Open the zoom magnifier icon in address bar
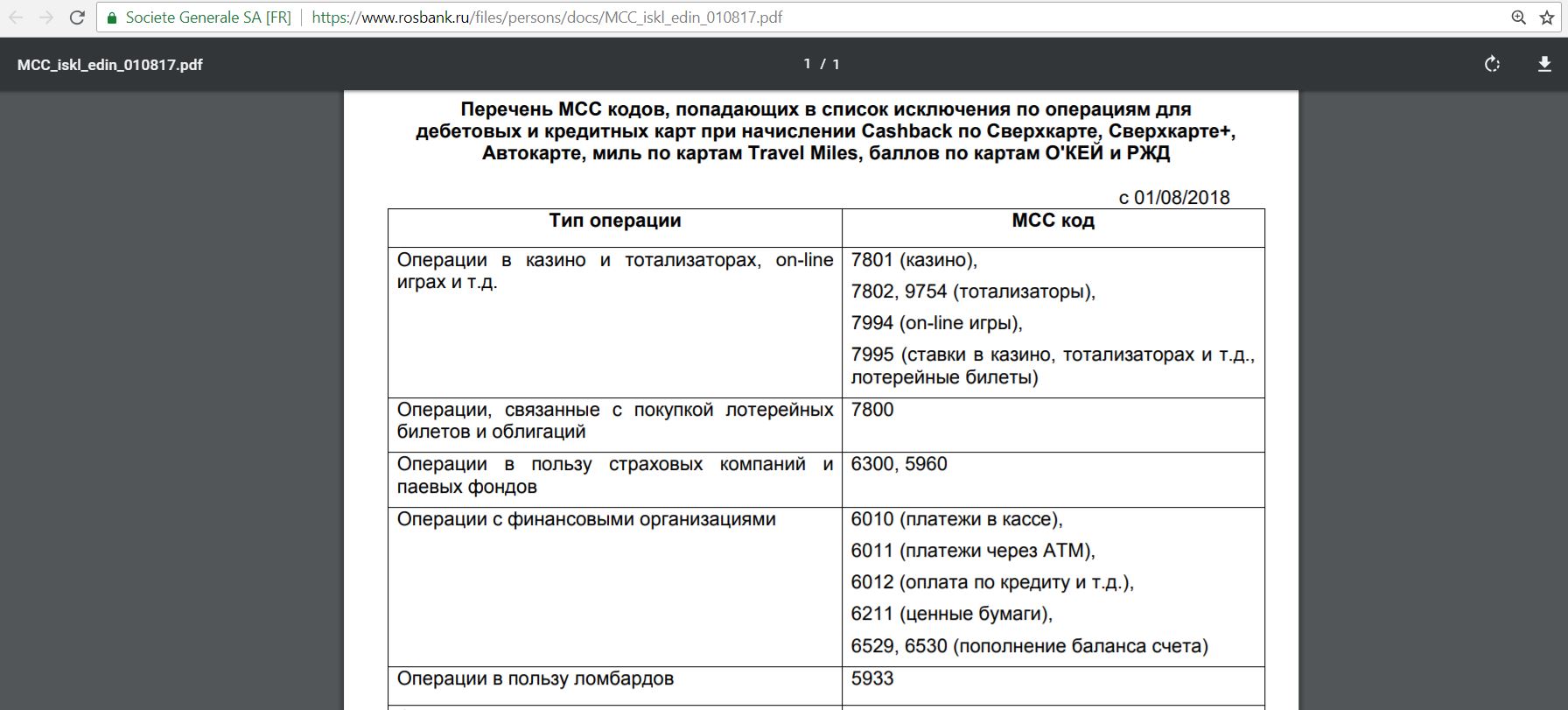The image size is (1568, 710). click(1519, 18)
